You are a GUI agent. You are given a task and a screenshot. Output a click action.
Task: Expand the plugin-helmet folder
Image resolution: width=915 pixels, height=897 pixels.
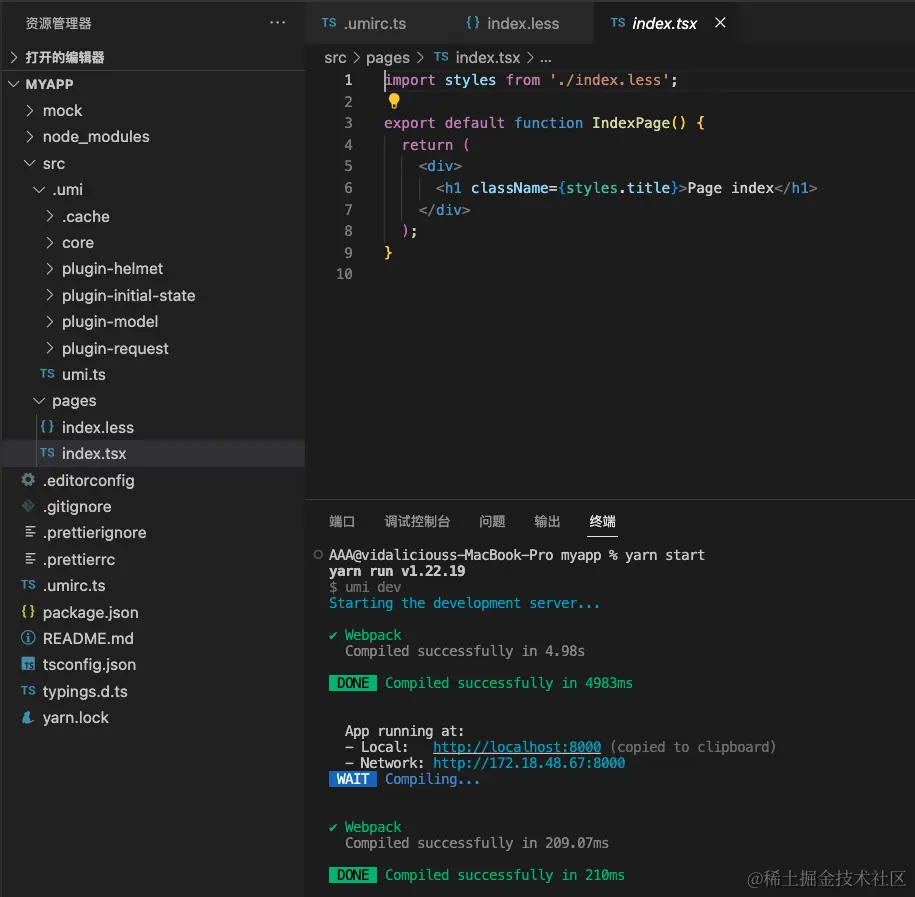point(50,268)
